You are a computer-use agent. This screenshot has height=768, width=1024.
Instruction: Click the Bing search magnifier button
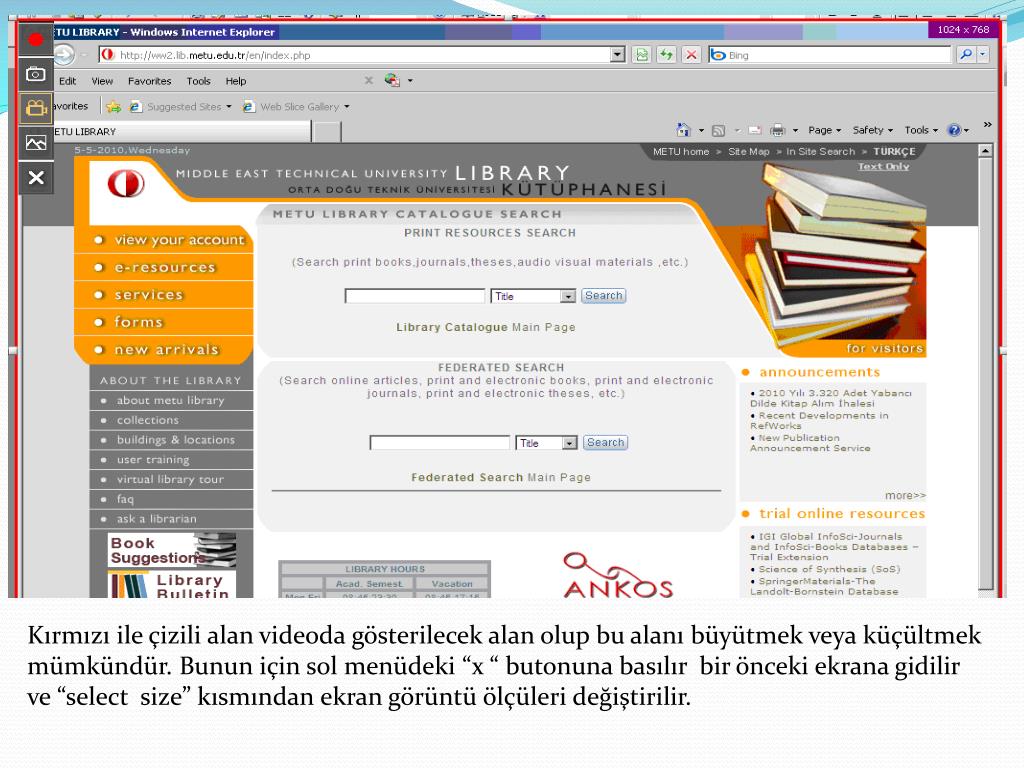coord(966,55)
